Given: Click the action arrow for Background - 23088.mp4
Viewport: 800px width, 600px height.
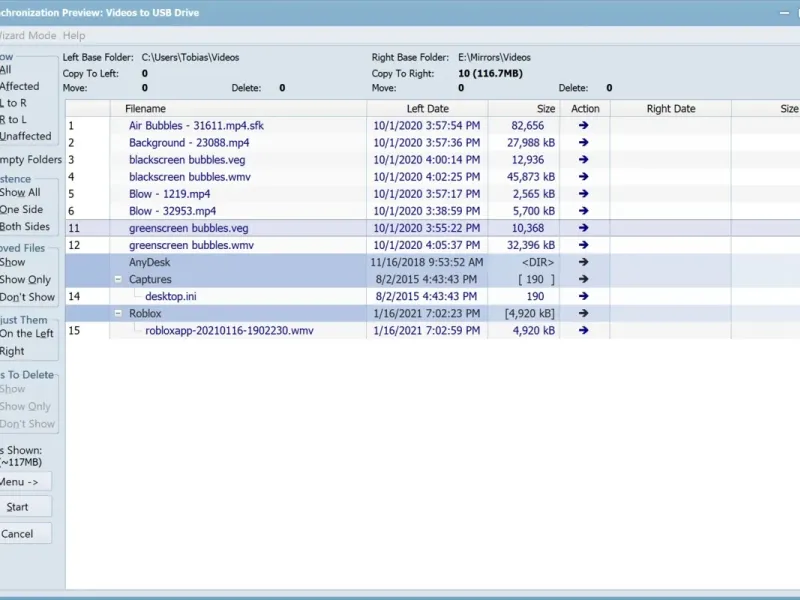Looking at the screenshot, I should pyautogui.click(x=584, y=142).
